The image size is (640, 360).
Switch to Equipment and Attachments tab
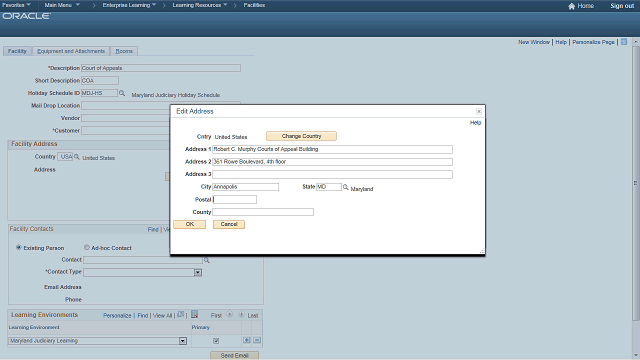point(71,51)
